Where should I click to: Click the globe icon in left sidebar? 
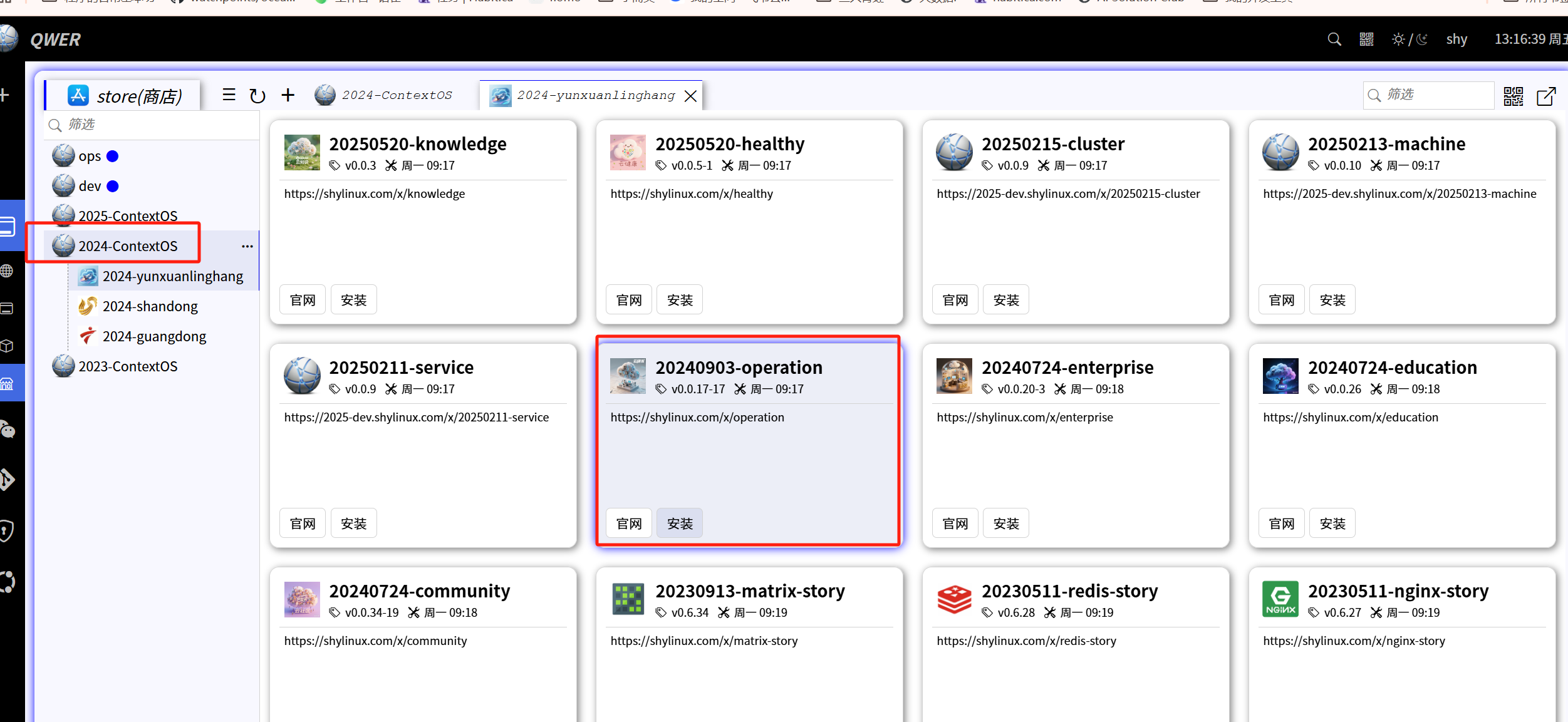coord(7,271)
